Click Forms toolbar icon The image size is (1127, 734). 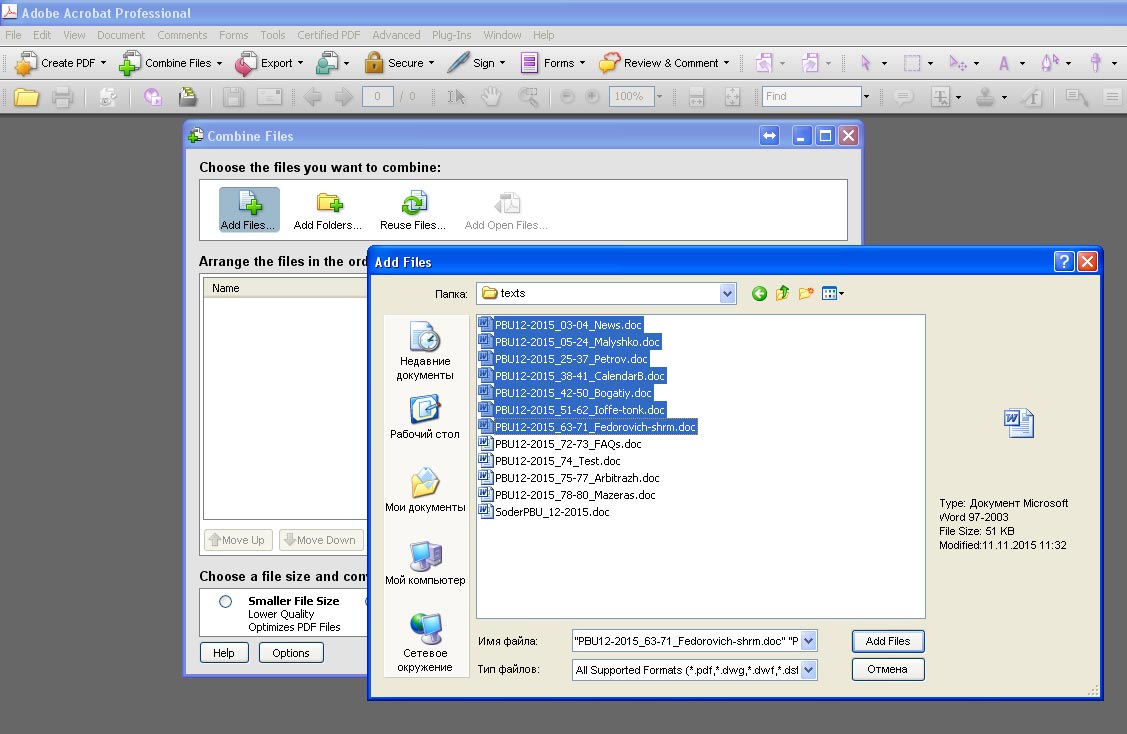[x=529, y=63]
